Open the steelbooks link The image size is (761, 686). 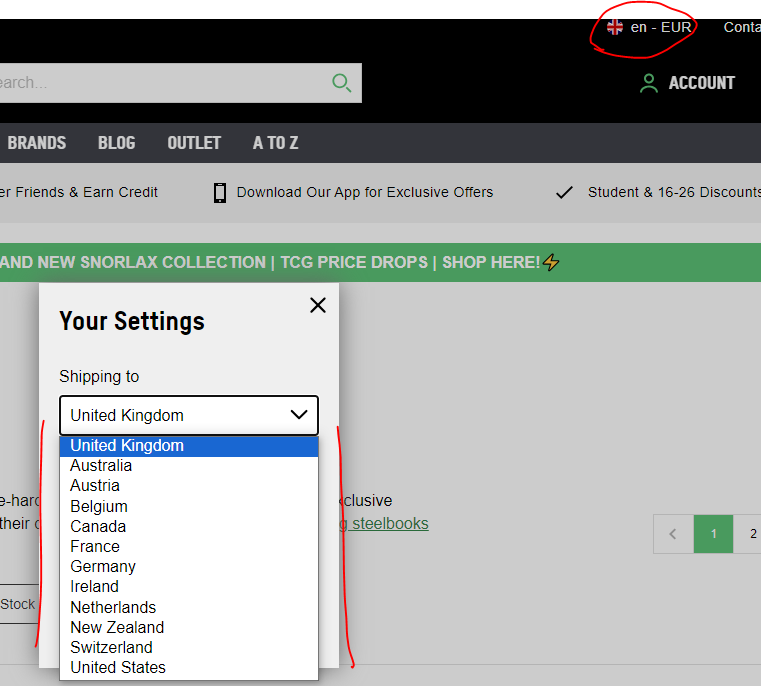point(384,524)
